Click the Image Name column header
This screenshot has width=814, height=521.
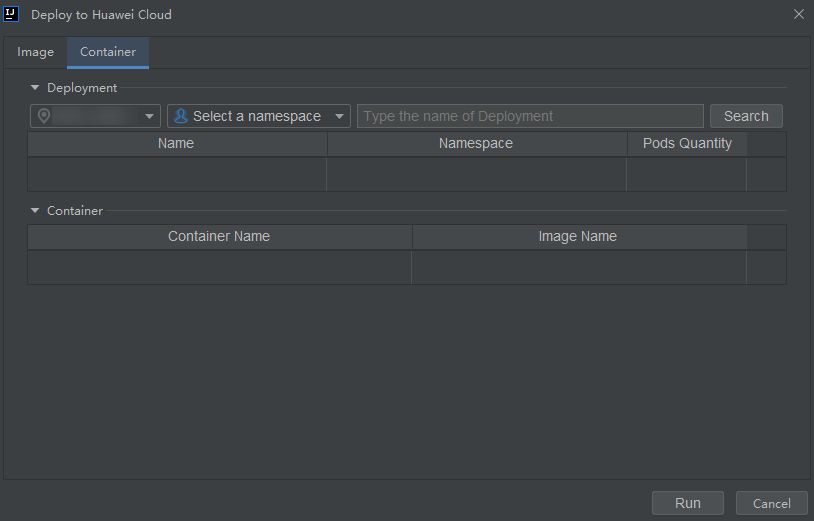(x=579, y=237)
